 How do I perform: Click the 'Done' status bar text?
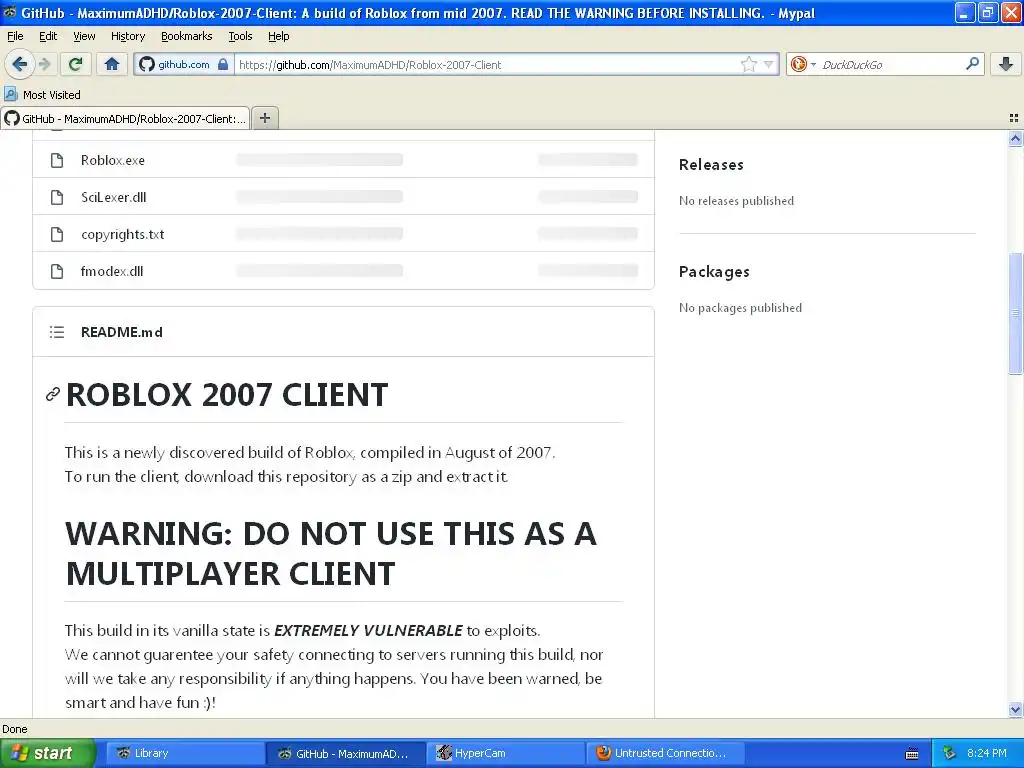click(15, 729)
